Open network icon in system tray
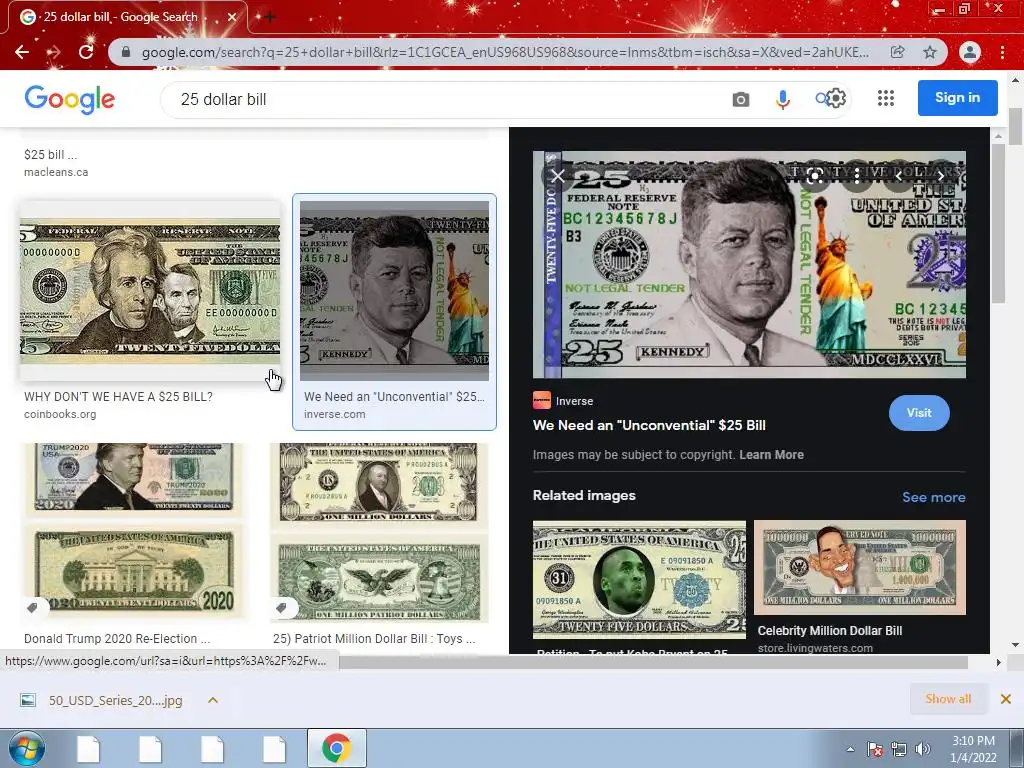Screen dimensions: 1024x768 [899, 749]
